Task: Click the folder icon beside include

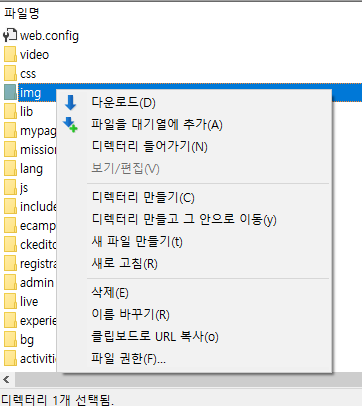Action: click(x=10, y=207)
